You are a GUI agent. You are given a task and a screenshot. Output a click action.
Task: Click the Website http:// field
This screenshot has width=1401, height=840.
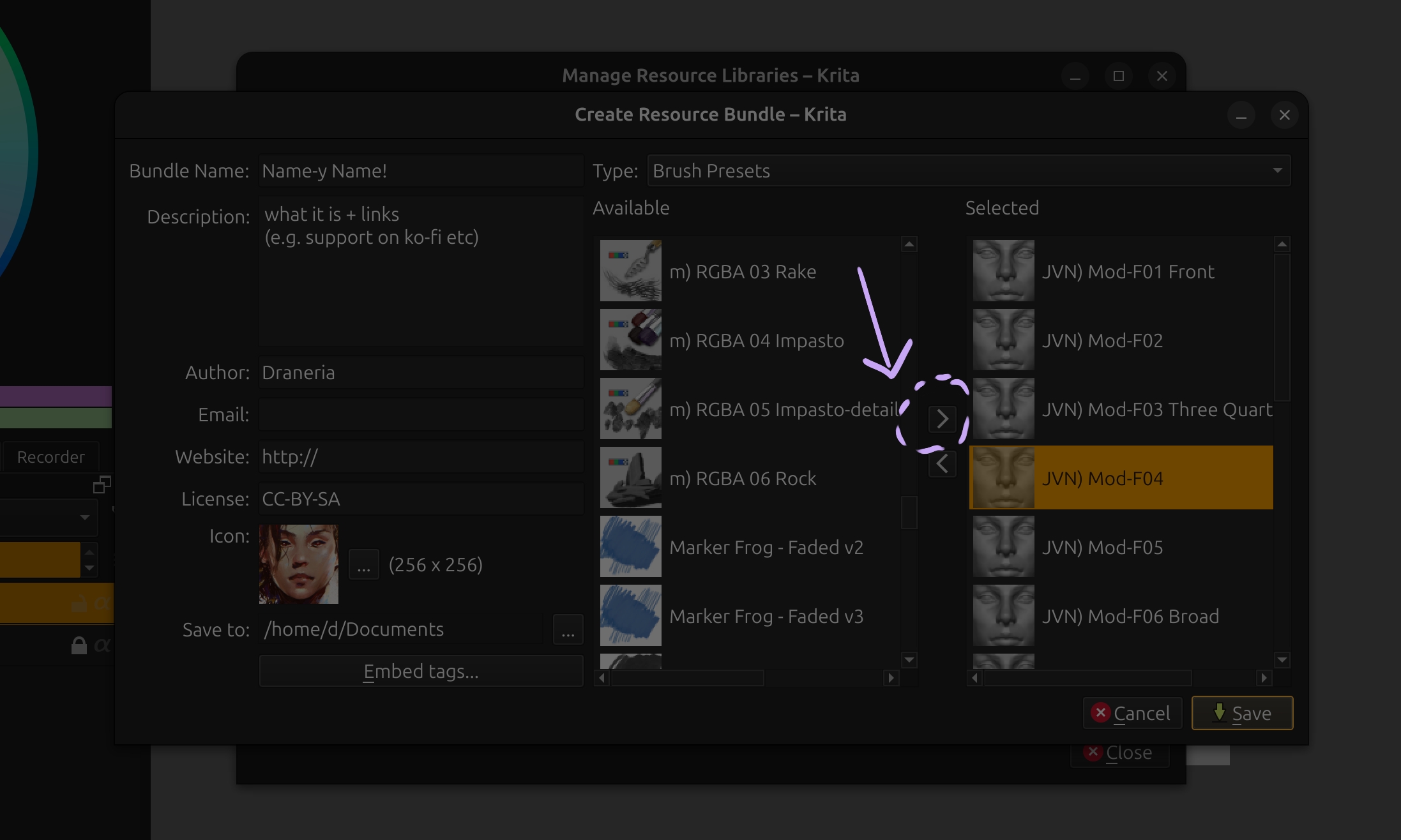(420, 457)
